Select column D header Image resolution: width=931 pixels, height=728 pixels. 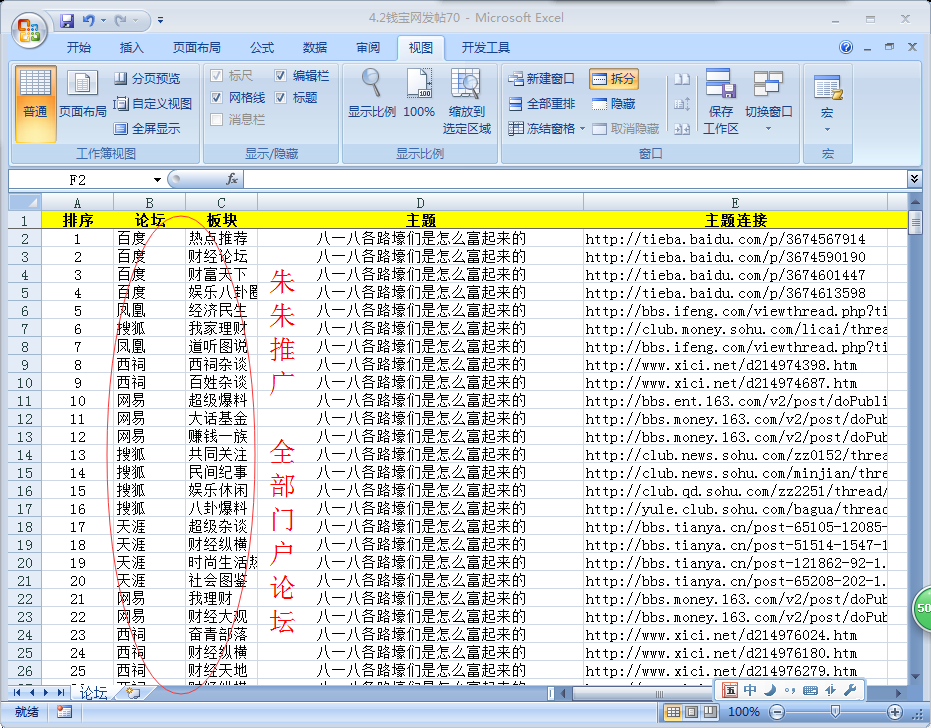pos(420,202)
